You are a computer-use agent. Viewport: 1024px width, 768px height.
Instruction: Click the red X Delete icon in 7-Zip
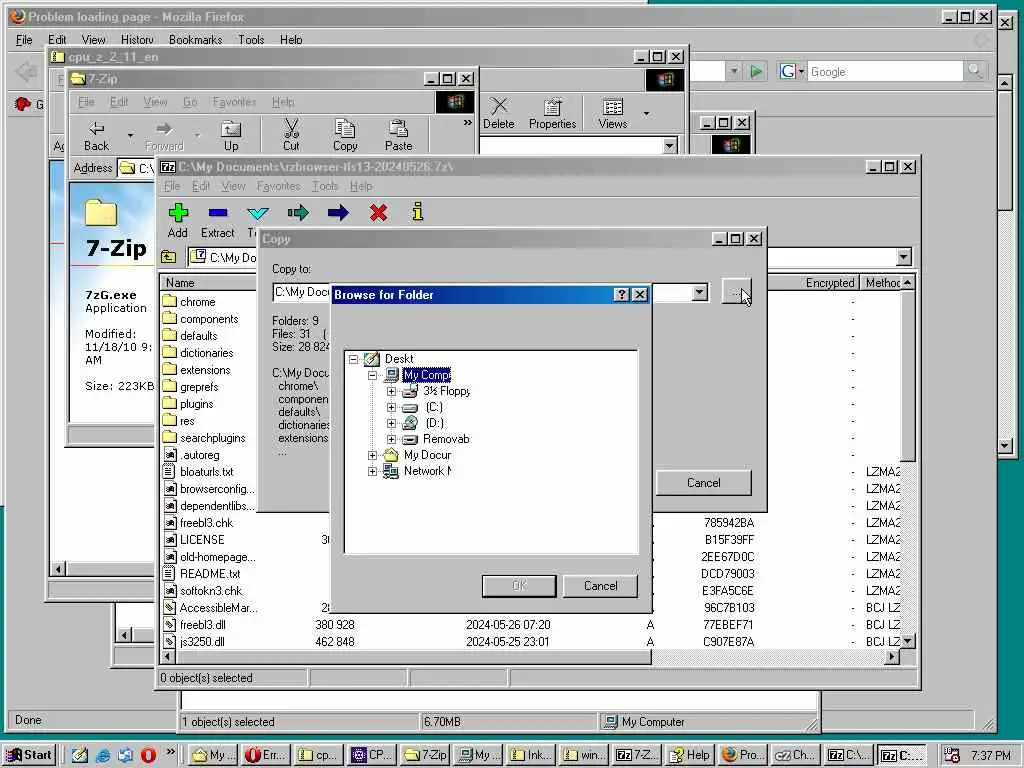point(378,213)
